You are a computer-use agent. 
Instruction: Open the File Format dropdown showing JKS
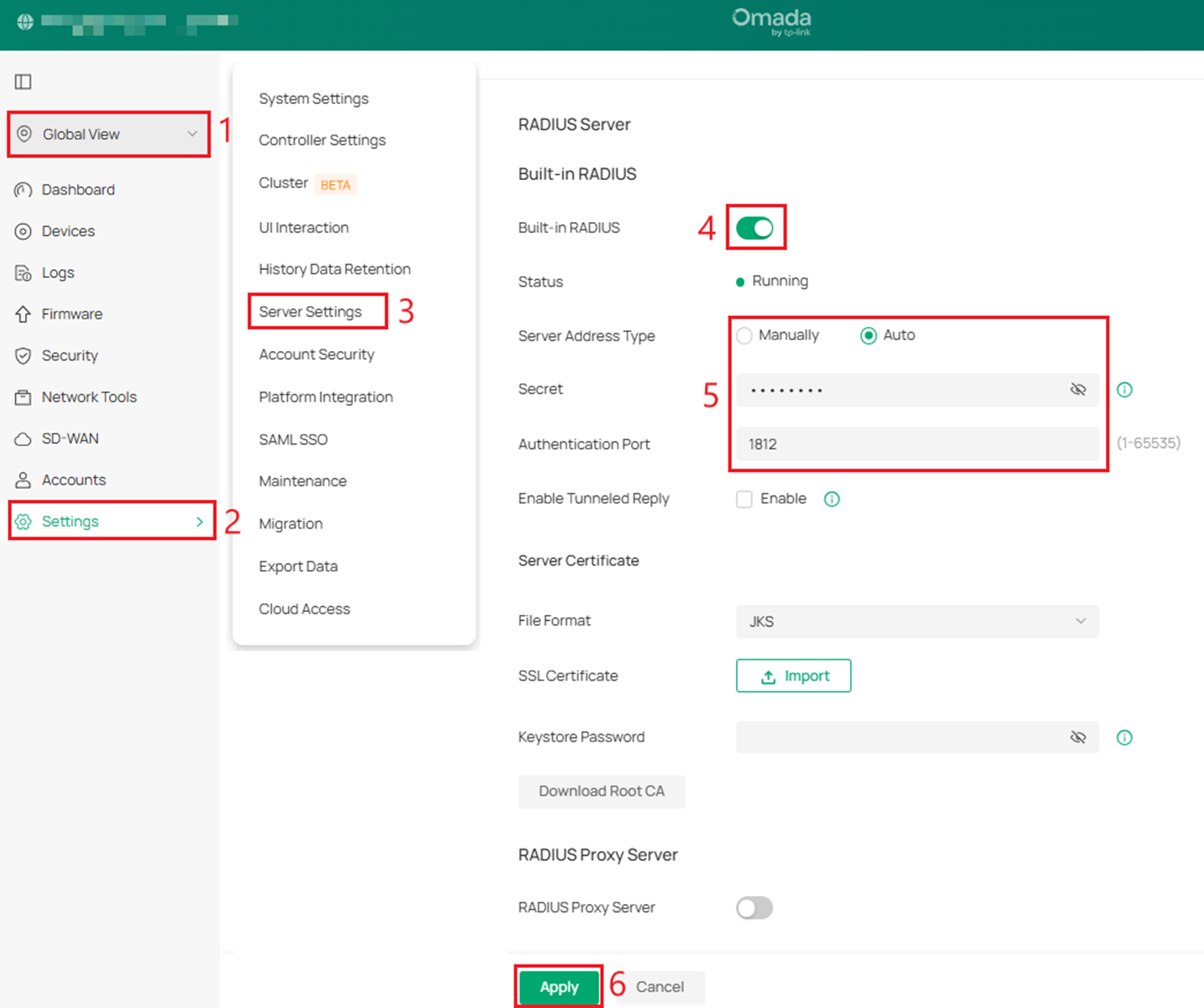[x=916, y=622]
